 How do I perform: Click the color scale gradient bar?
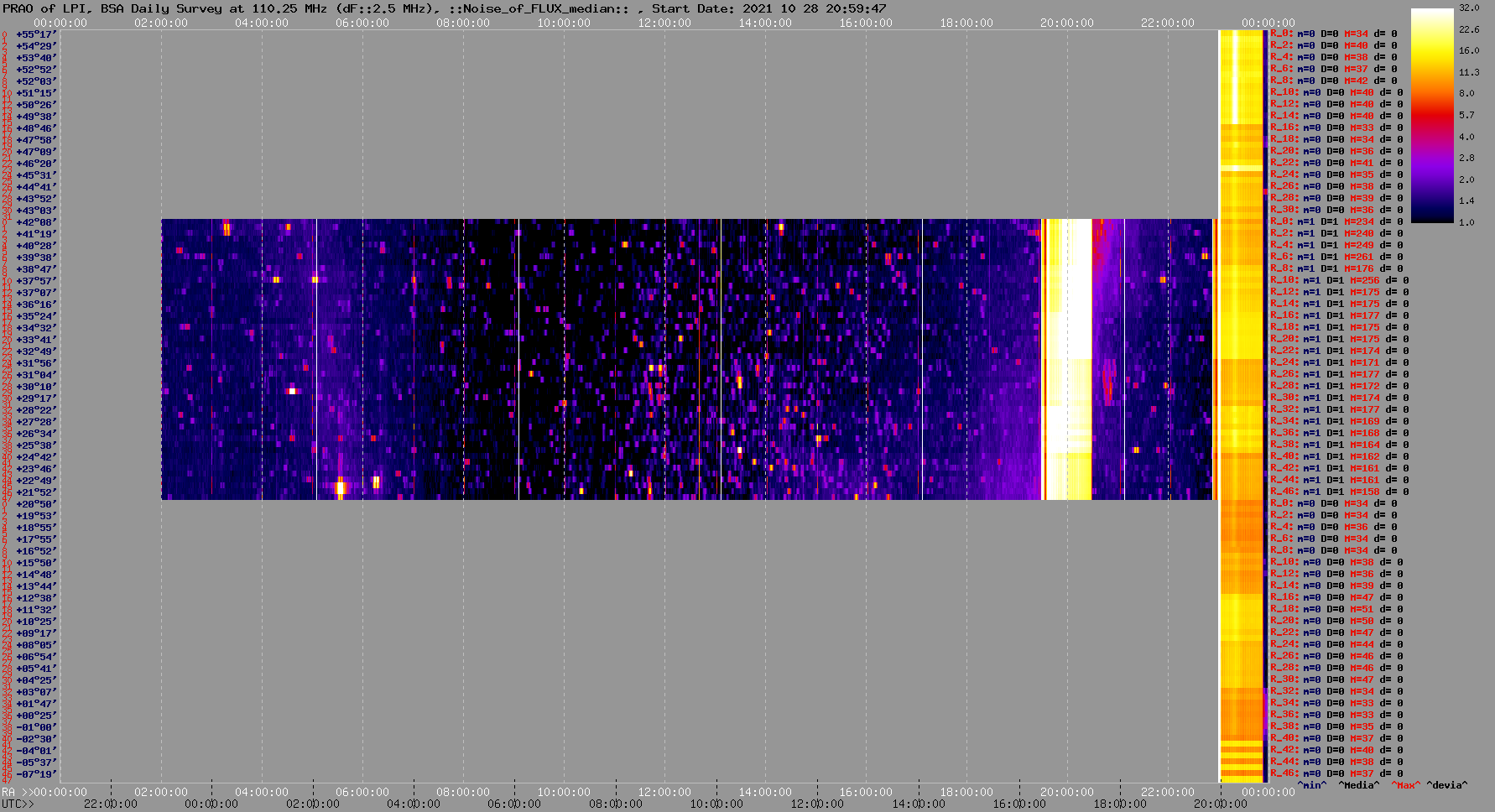pyautogui.click(x=1432, y=116)
